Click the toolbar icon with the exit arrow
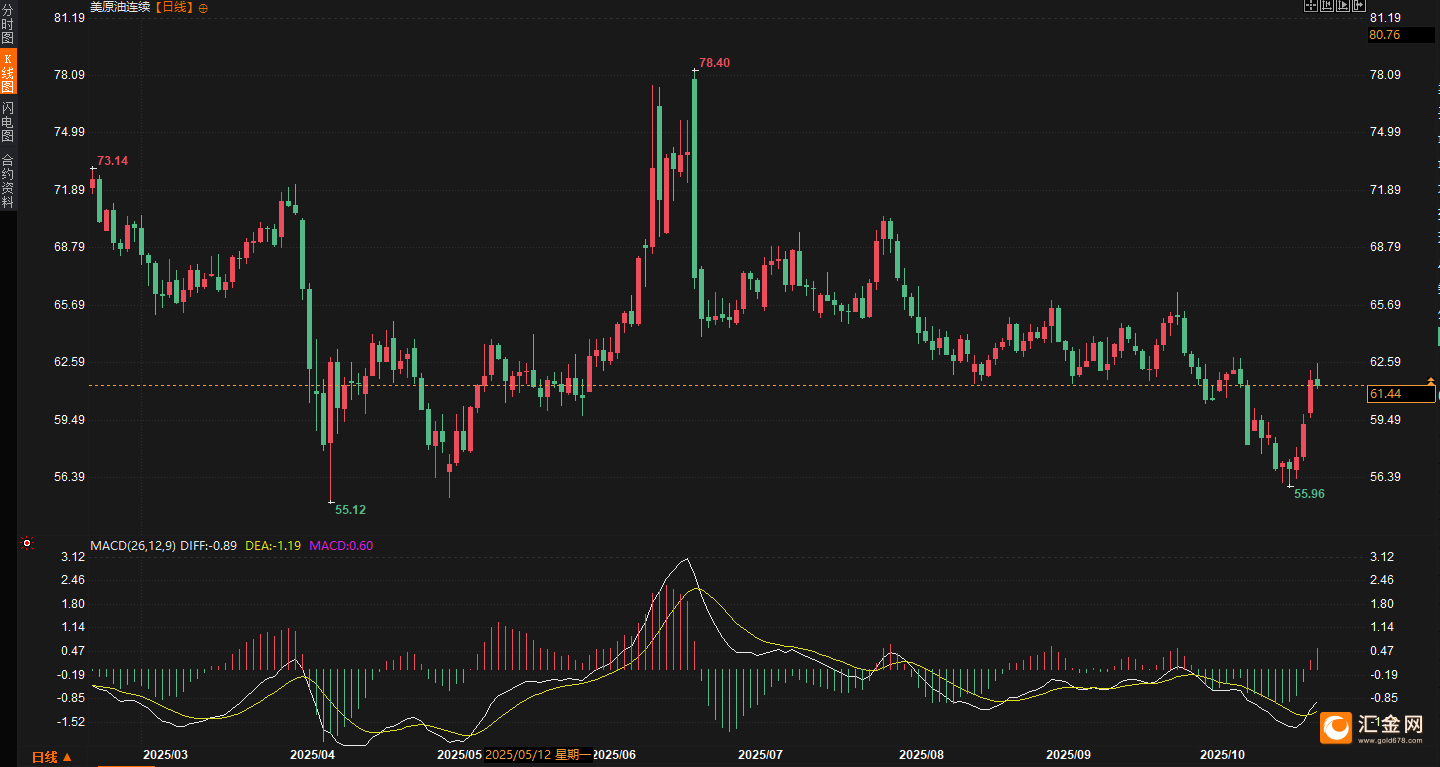Viewport: 1440px width, 767px height. [x=1359, y=6]
